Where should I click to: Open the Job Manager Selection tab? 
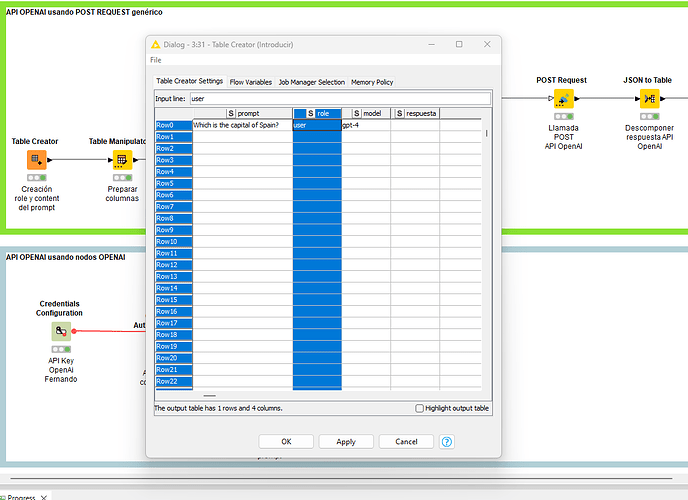click(311, 82)
